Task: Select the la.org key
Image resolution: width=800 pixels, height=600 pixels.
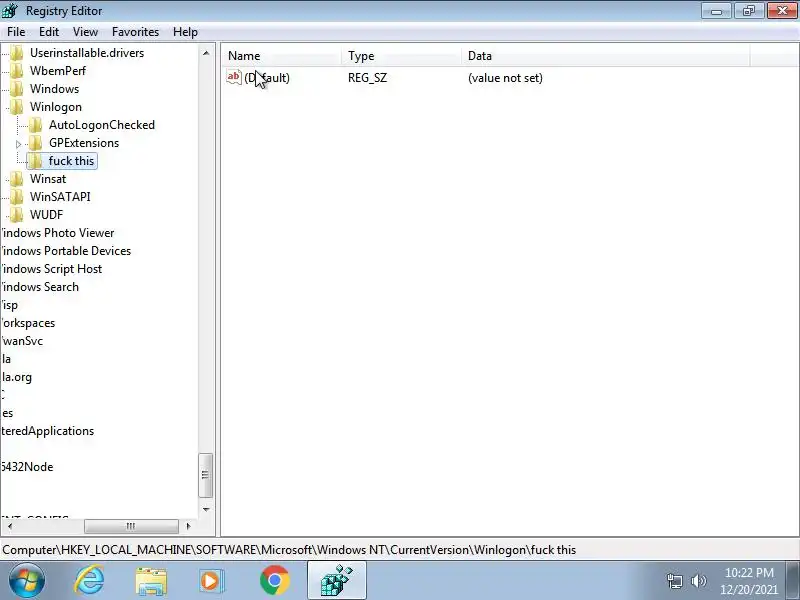Action: (17, 377)
